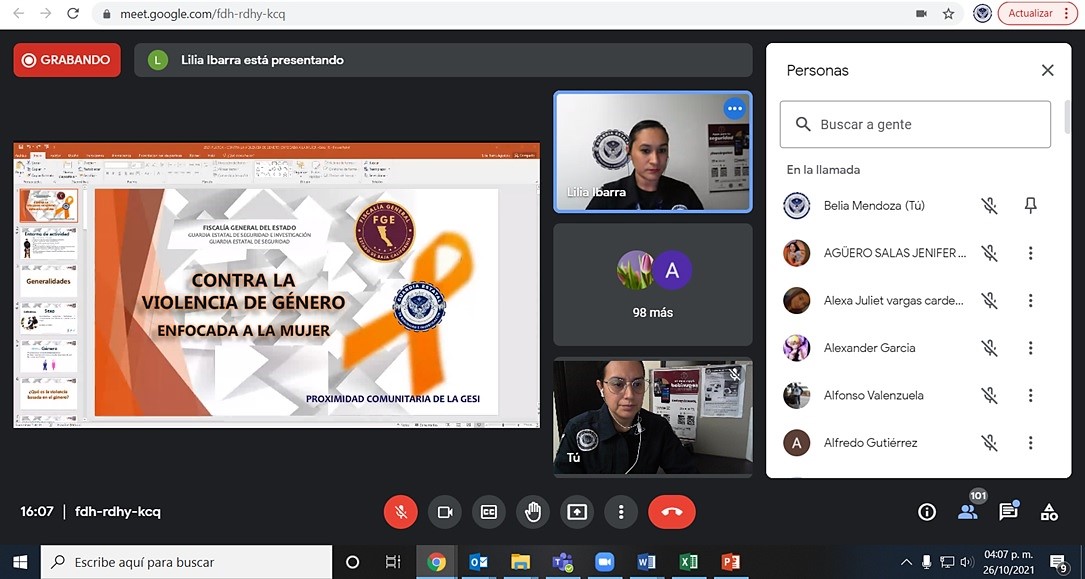Open more options in call controls

click(621, 512)
